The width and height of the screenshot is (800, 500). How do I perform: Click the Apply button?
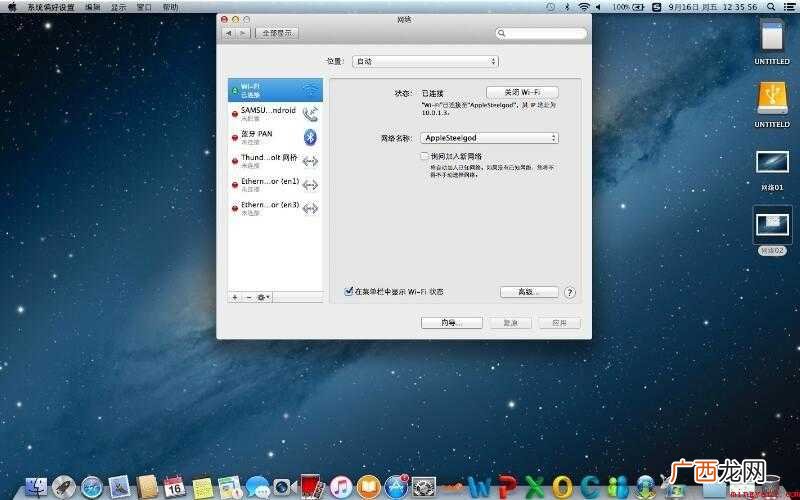coord(559,323)
